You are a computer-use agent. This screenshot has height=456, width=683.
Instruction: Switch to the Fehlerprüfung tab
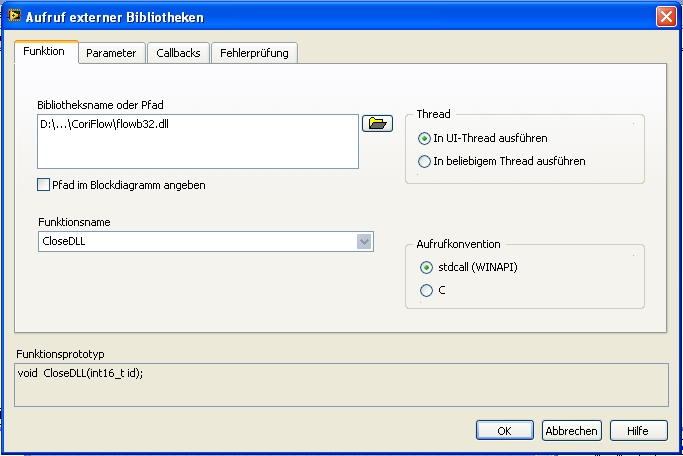click(x=254, y=53)
